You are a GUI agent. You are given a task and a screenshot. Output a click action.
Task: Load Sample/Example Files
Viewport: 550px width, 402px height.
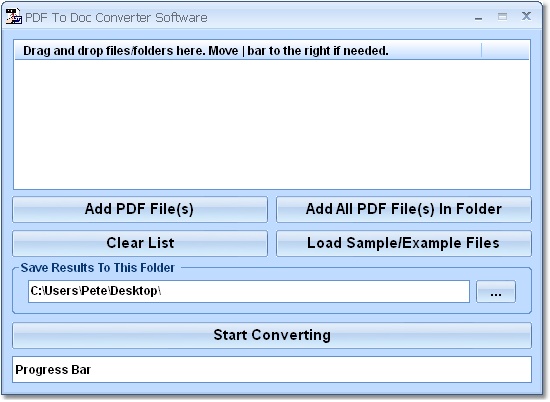(404, 243)
